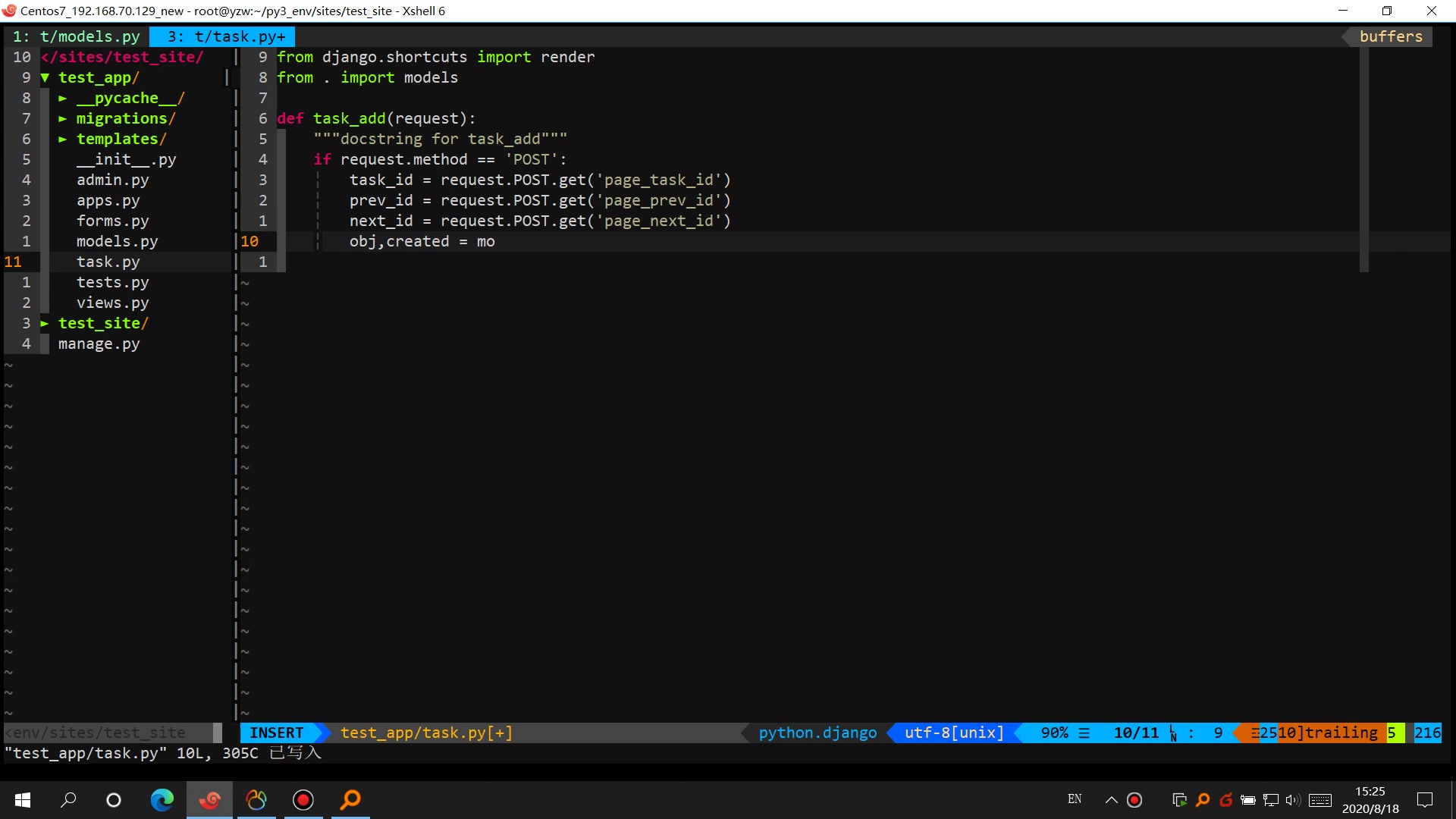Switch to t/models.py buffer tab

77,36
